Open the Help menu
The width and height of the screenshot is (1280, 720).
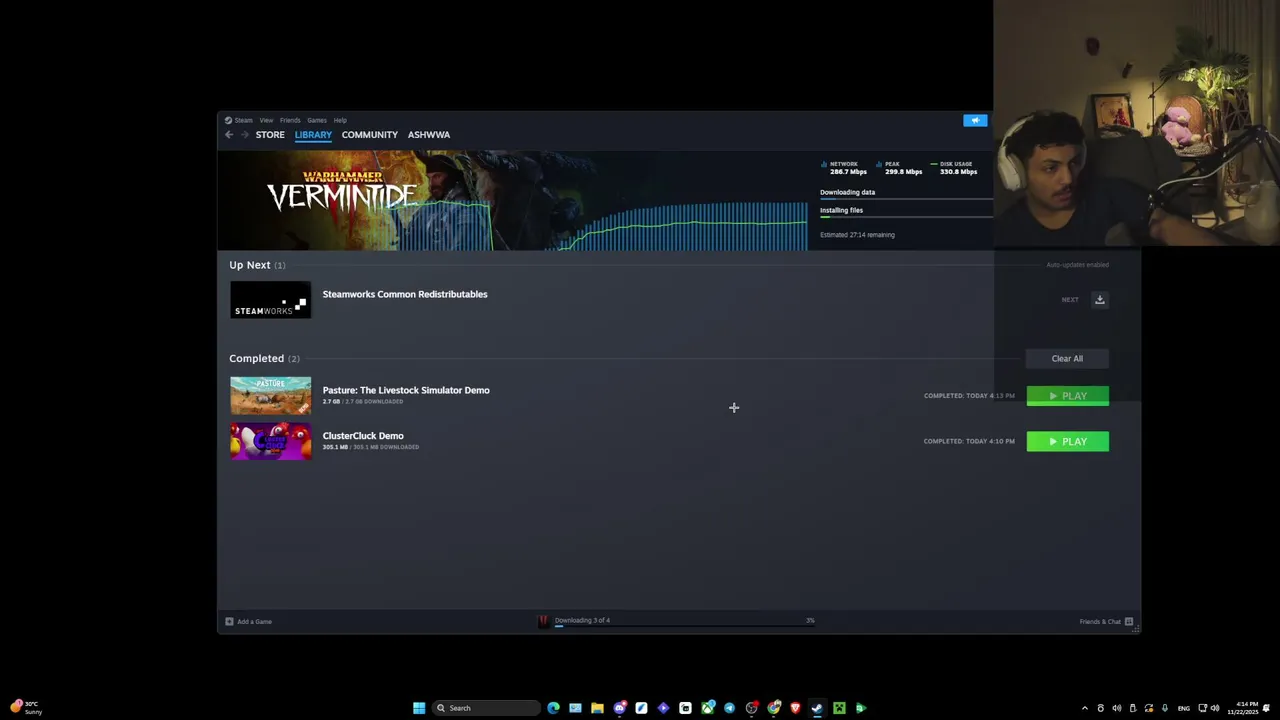pyautogui.click(x=340, y=120)
